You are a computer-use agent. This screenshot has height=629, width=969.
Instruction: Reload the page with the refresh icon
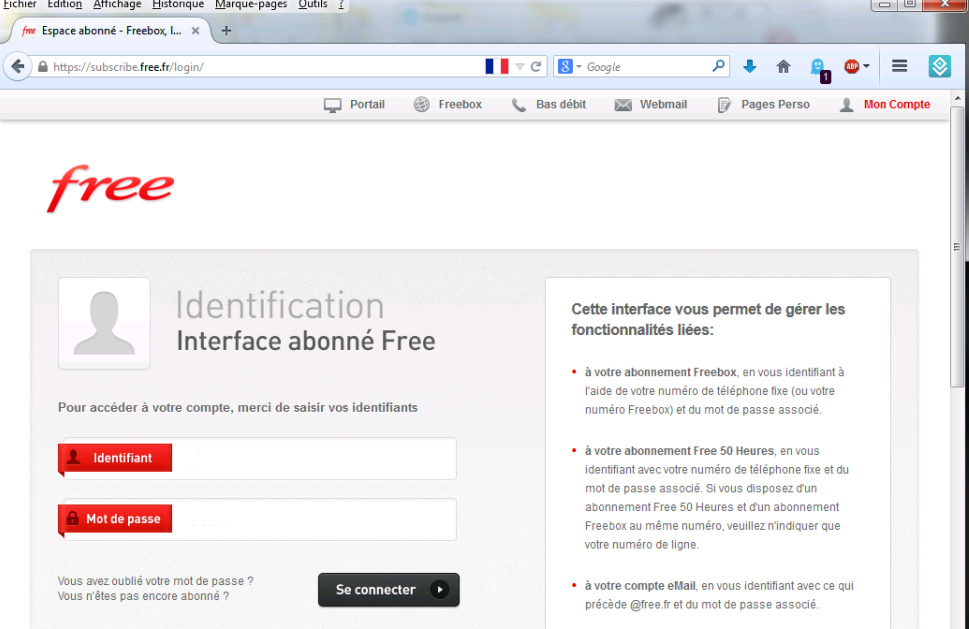tap(536, 67)
